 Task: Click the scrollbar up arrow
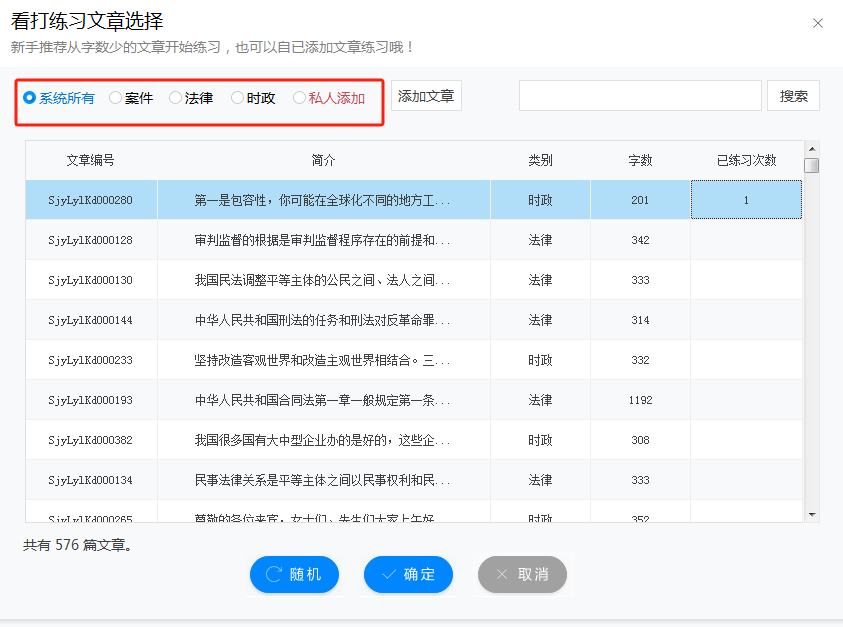[x=812, y=149]
